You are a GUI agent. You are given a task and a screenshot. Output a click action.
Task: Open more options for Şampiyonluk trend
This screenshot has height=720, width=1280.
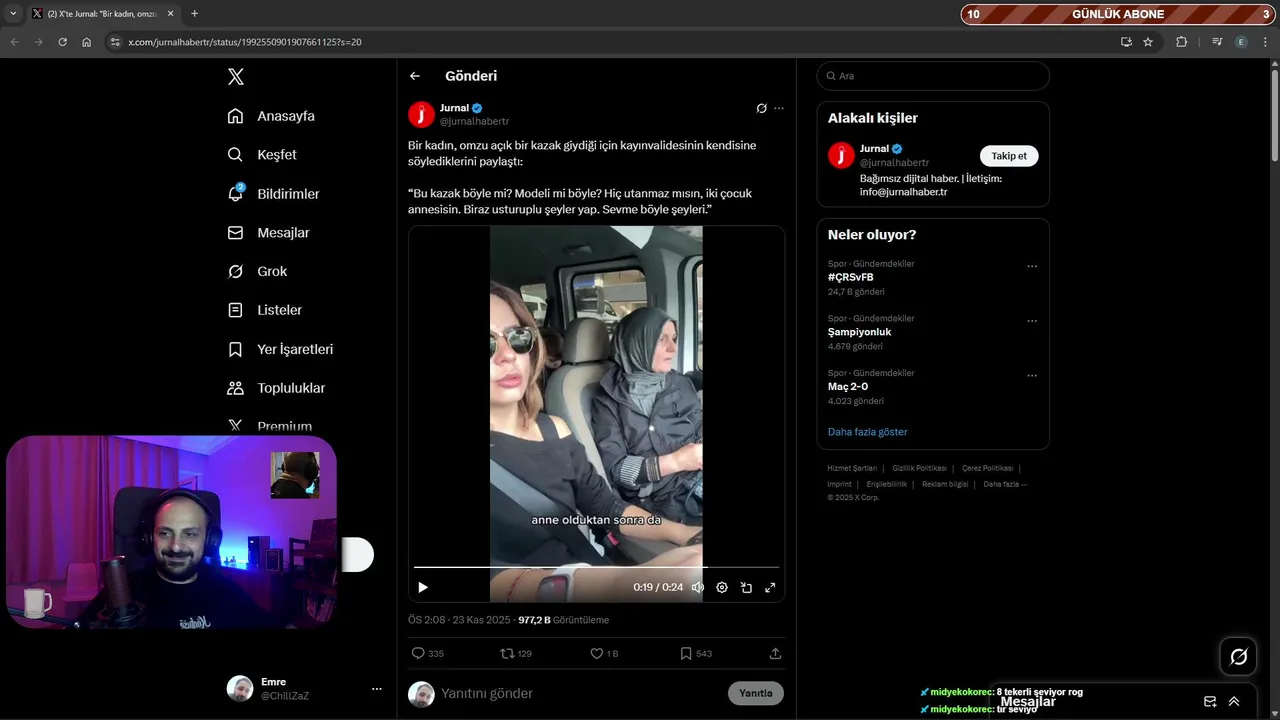click(x=1032, y=321)
